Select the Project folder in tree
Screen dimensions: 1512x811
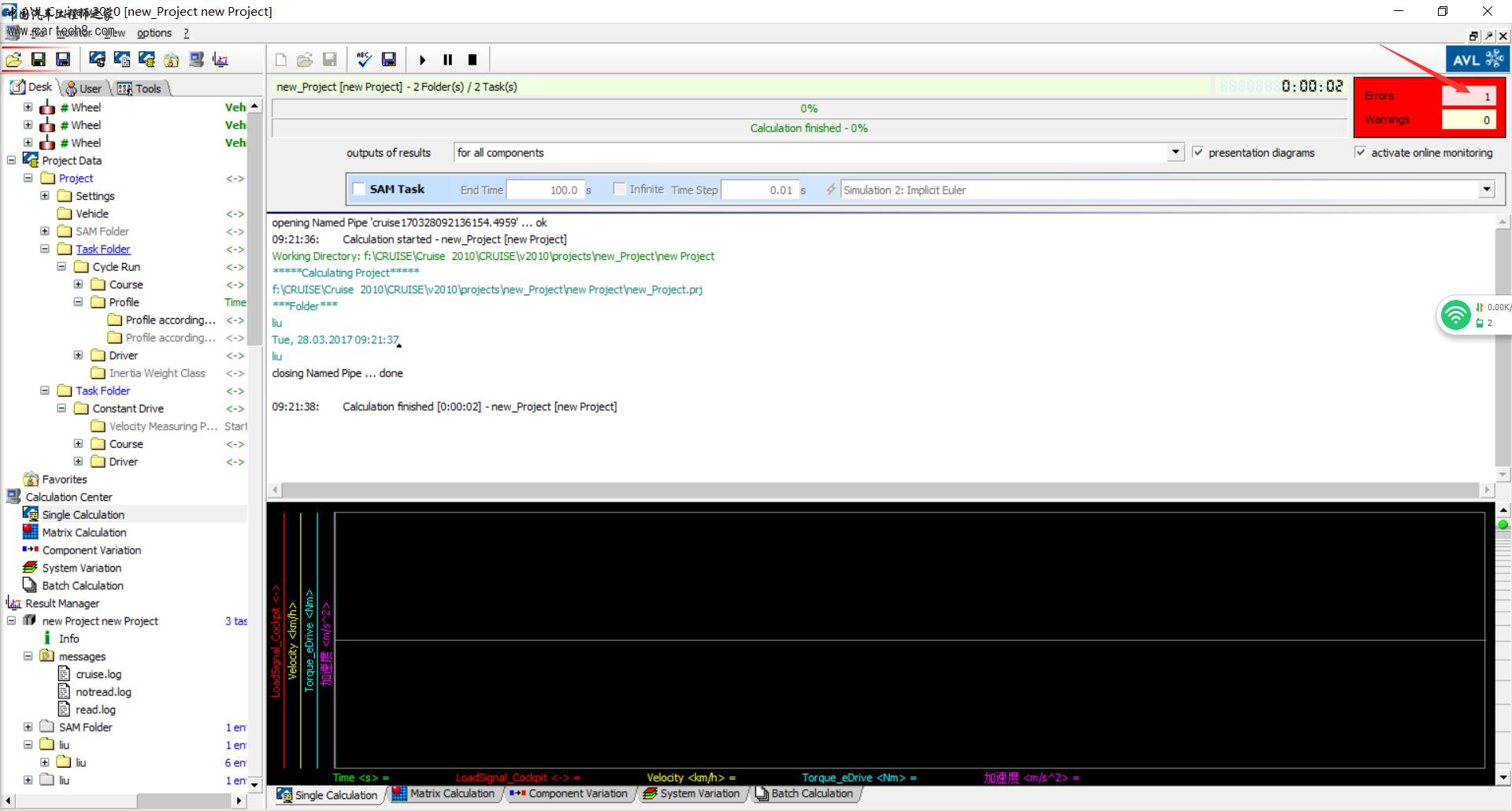pyautogui.click(x=76, y=178)
